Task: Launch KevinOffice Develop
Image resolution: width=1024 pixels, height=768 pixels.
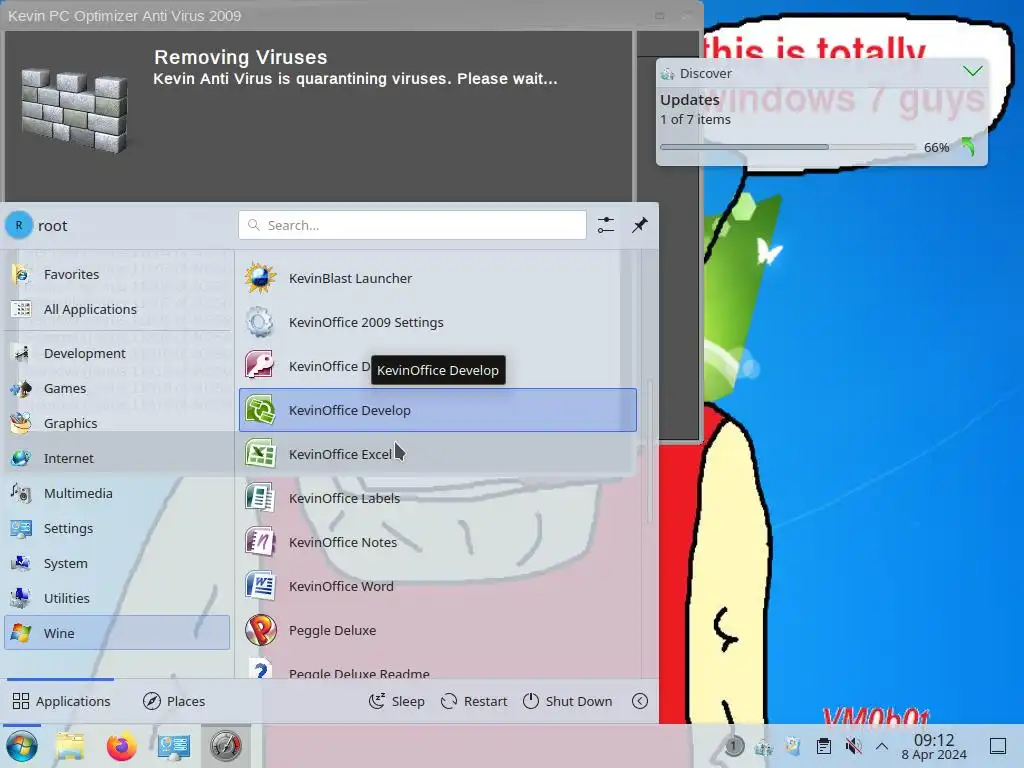Action: point(438,410)
